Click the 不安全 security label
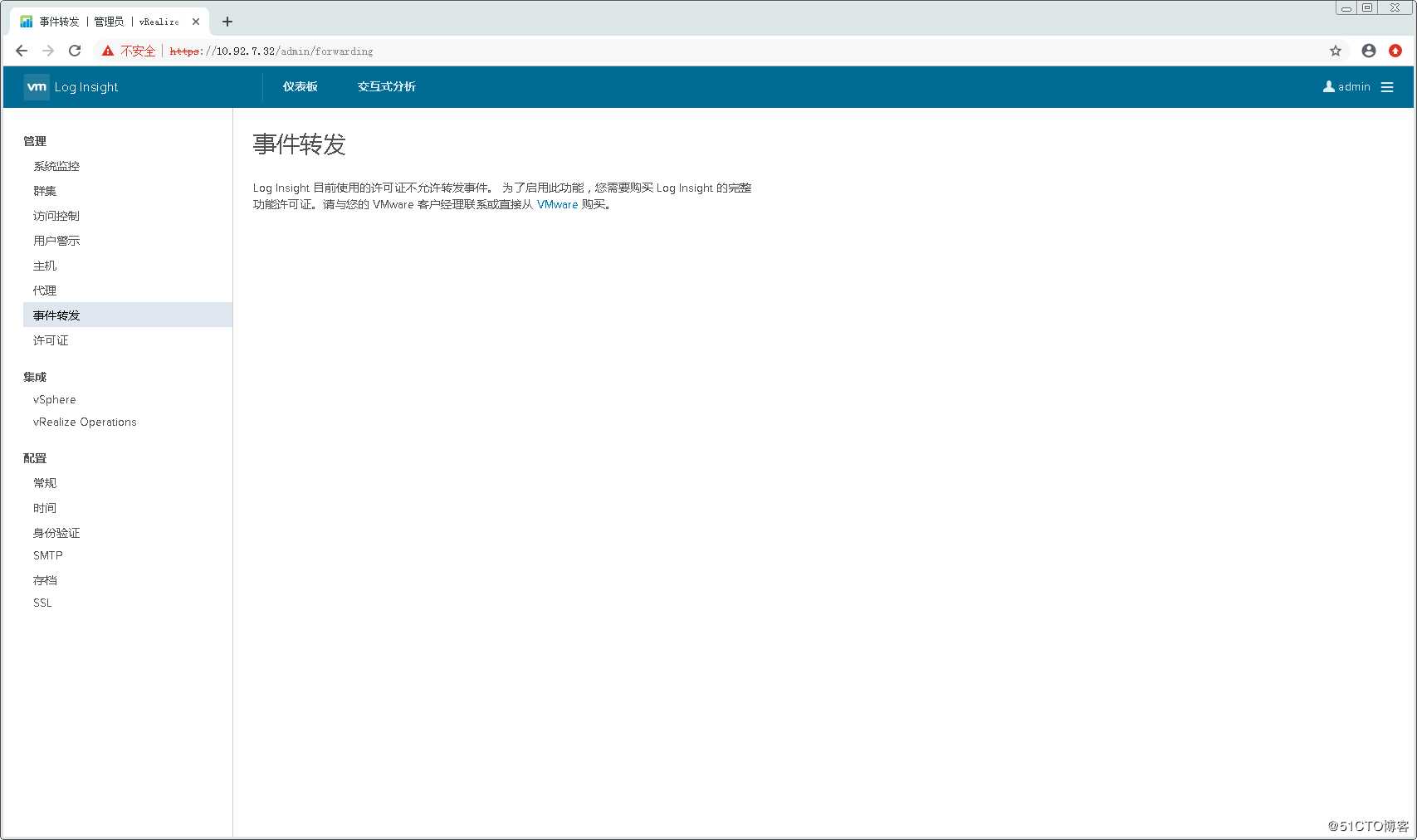The image size is (1417, 840). 138,51
